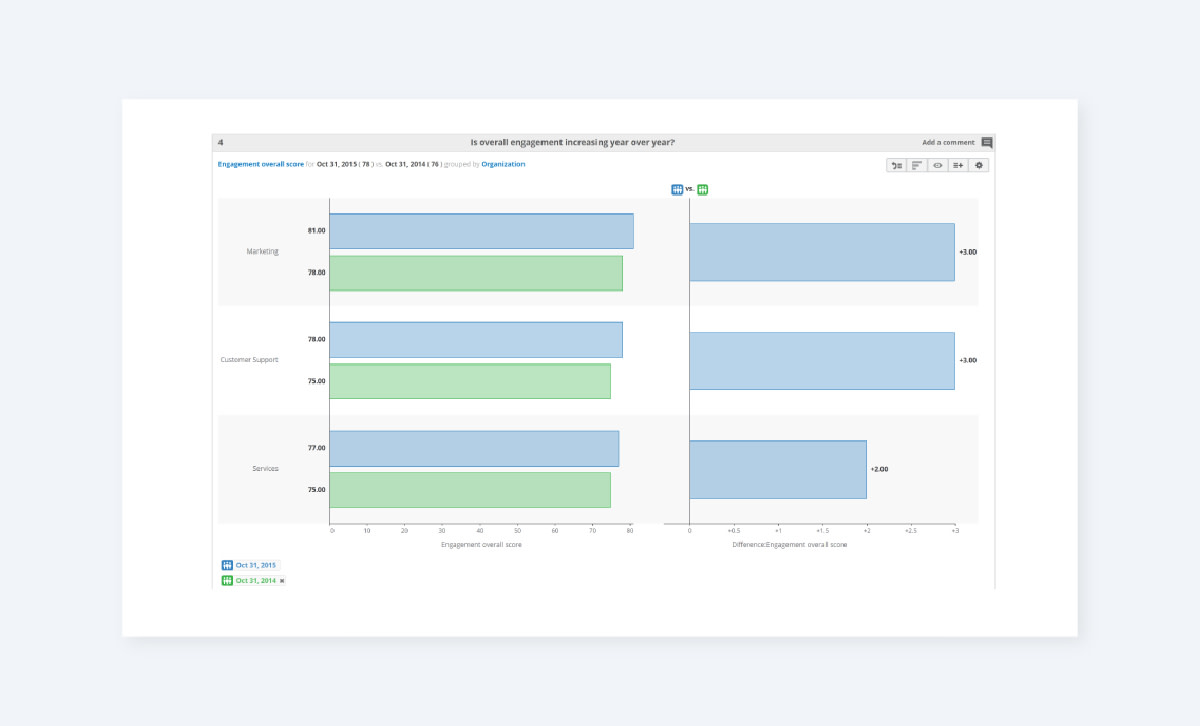
Task: Toggle the eye visibility toolbar icon
Action: tap(938, 165)
